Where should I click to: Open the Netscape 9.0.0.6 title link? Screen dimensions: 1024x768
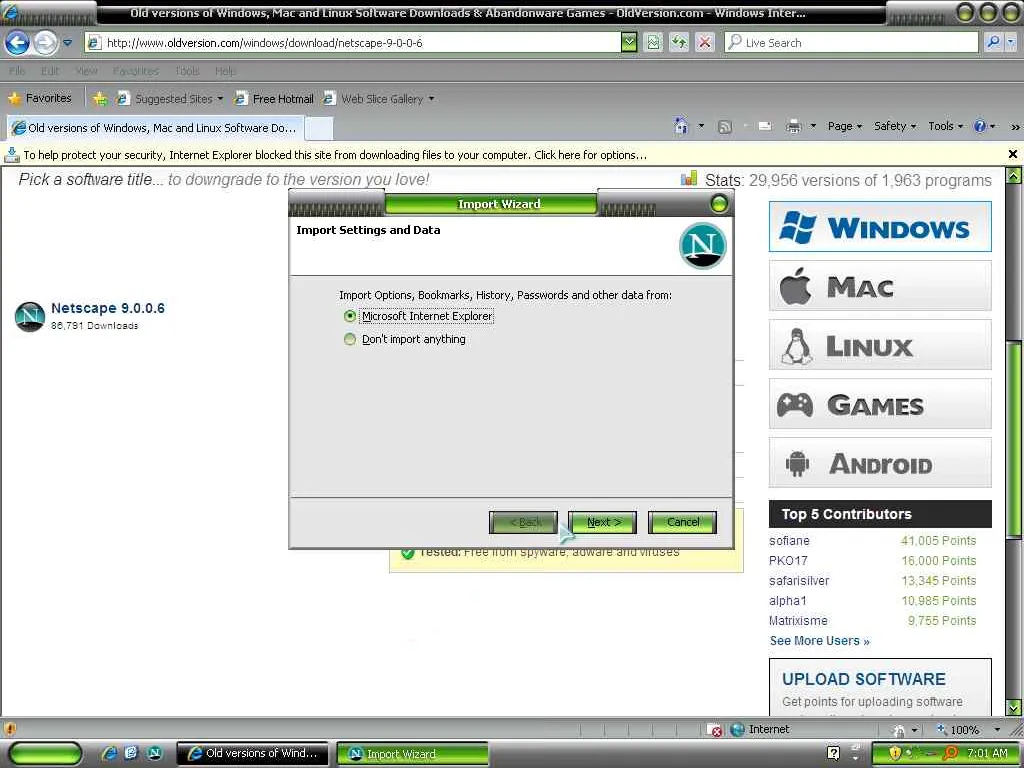point(108,308)
